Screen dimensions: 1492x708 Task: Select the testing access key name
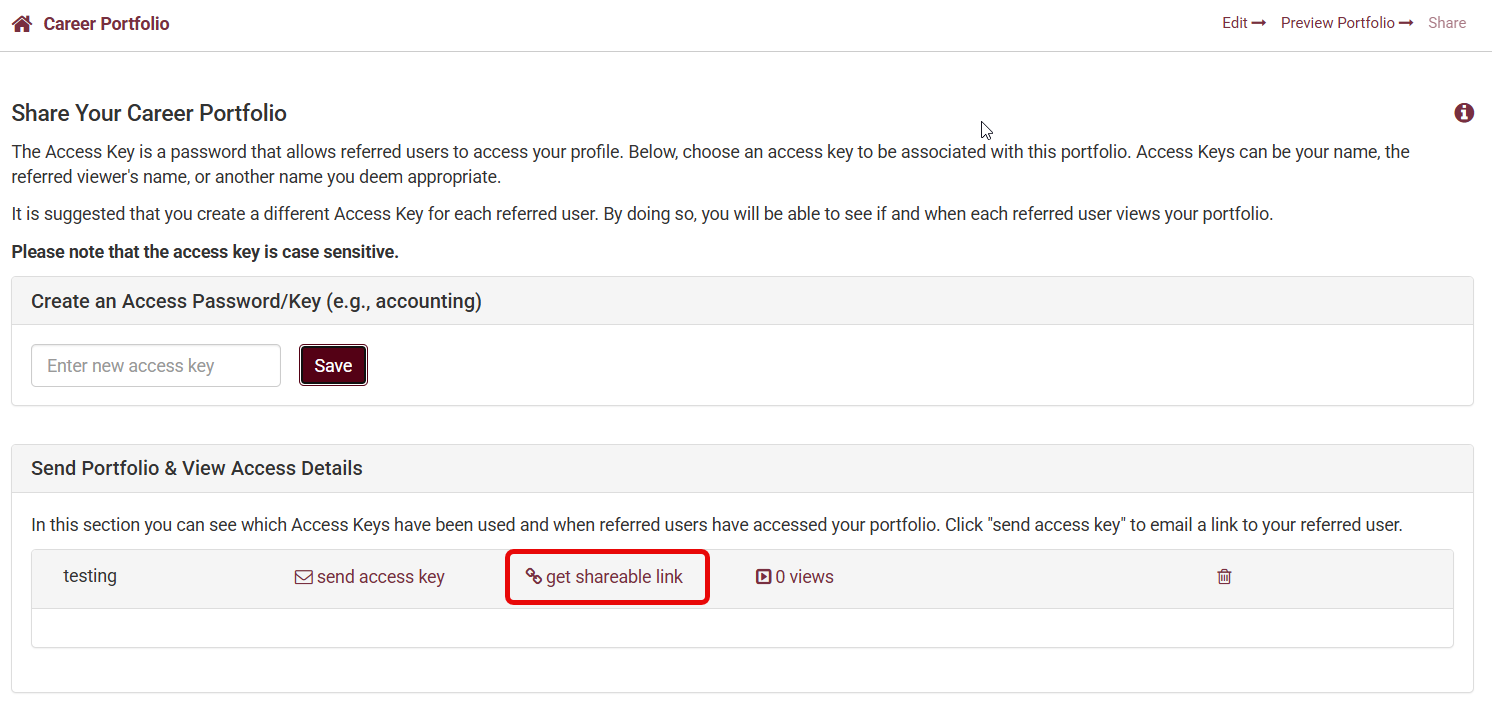(x=90, y=576)
